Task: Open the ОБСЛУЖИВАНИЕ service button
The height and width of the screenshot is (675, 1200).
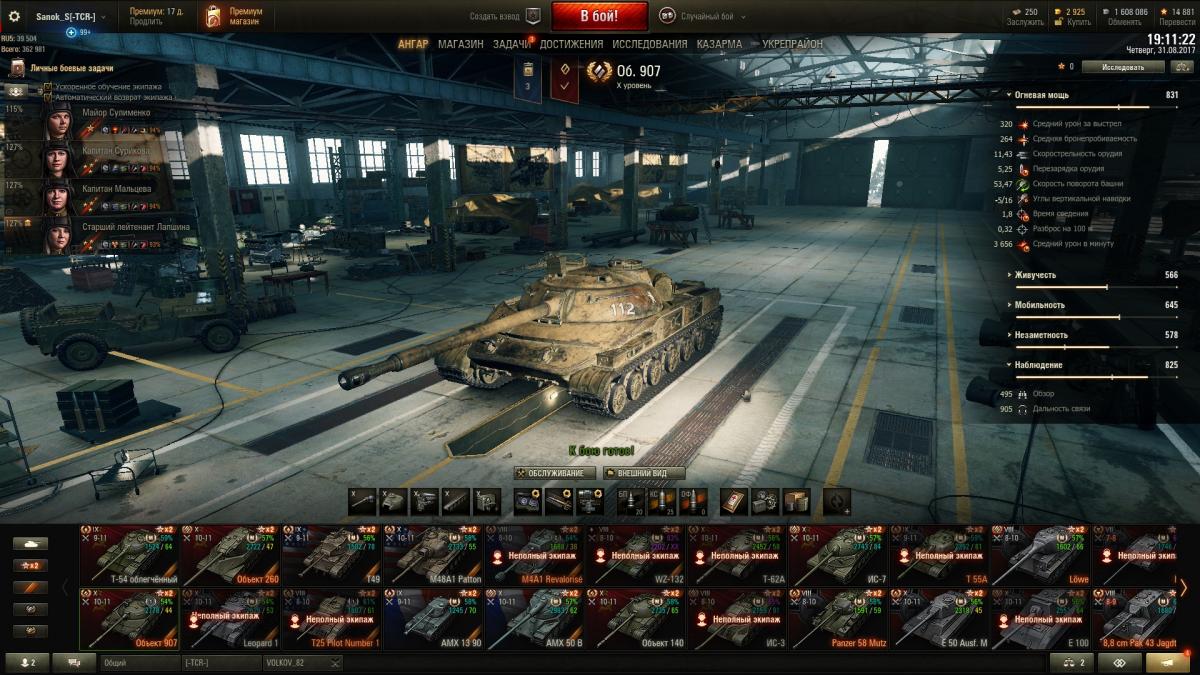Action: pyautogui.click(x=555, y=473)
